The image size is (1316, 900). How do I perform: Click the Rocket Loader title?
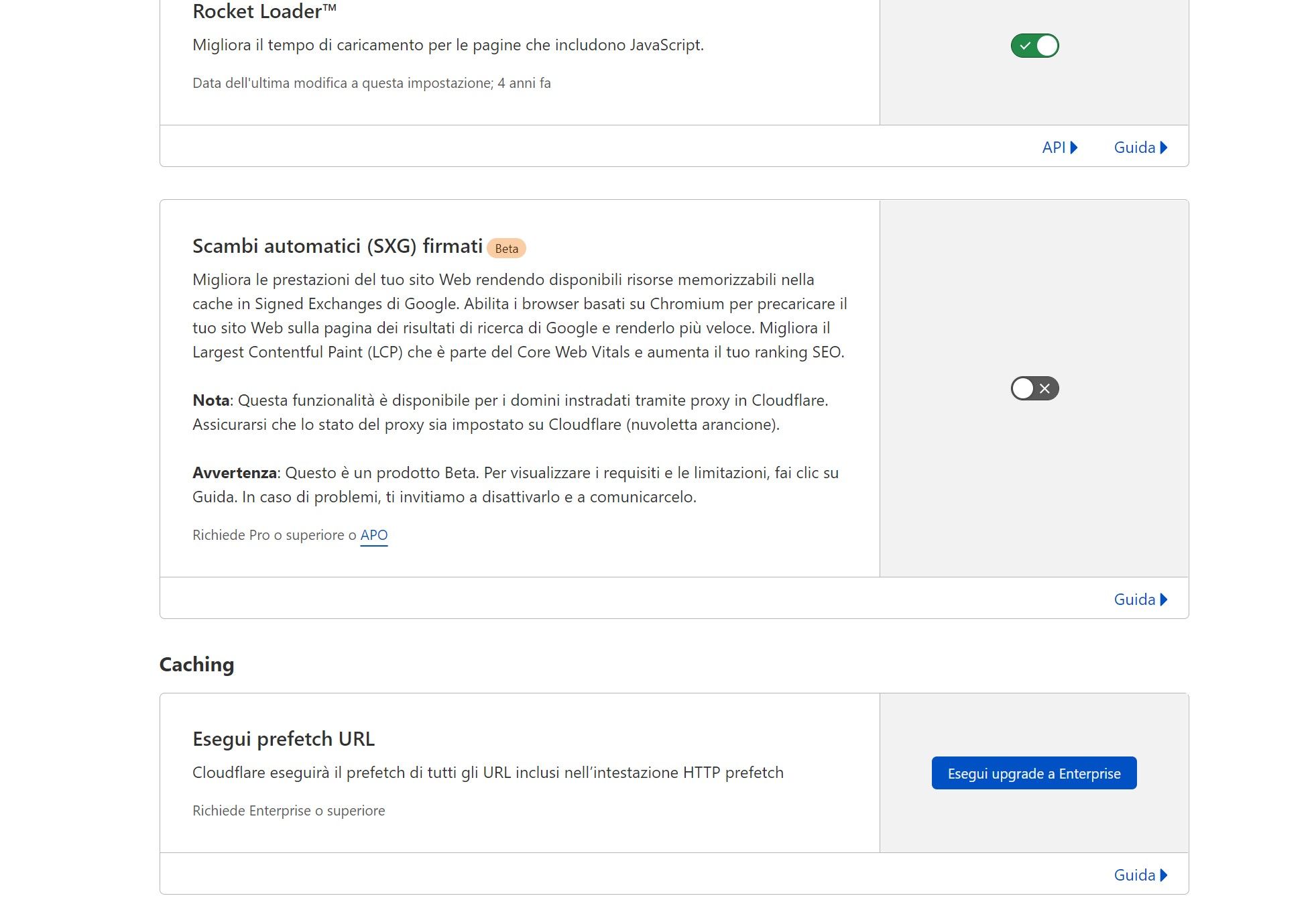[264, 11]
